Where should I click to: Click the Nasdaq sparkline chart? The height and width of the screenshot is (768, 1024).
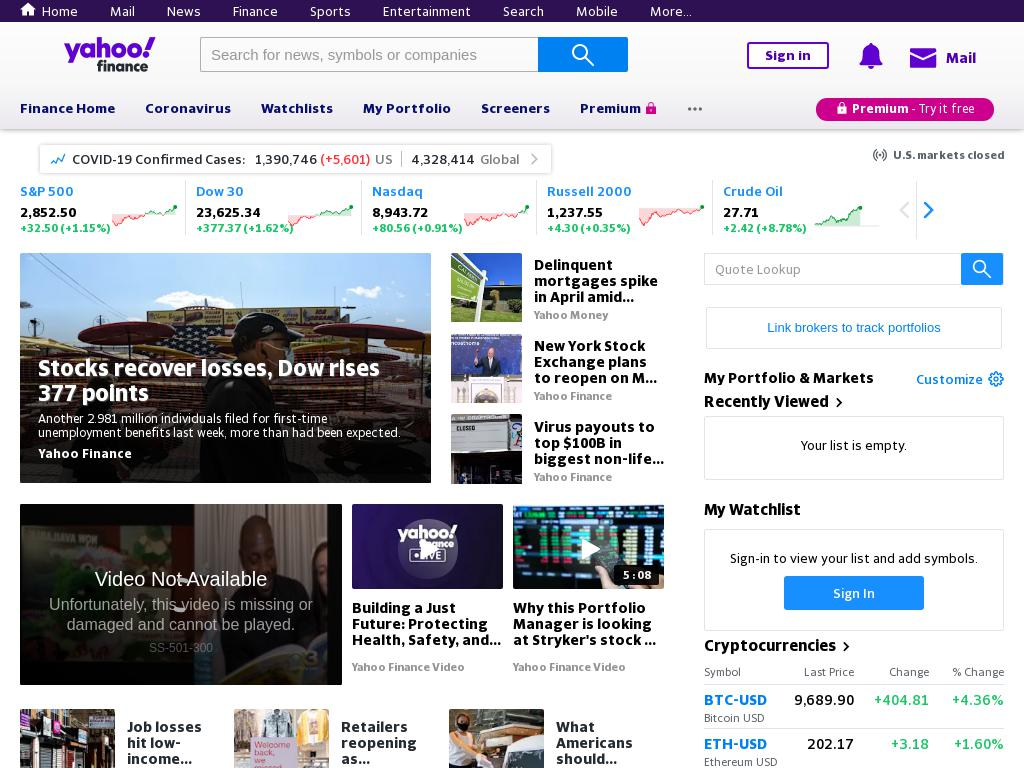[x=496, y=215]
